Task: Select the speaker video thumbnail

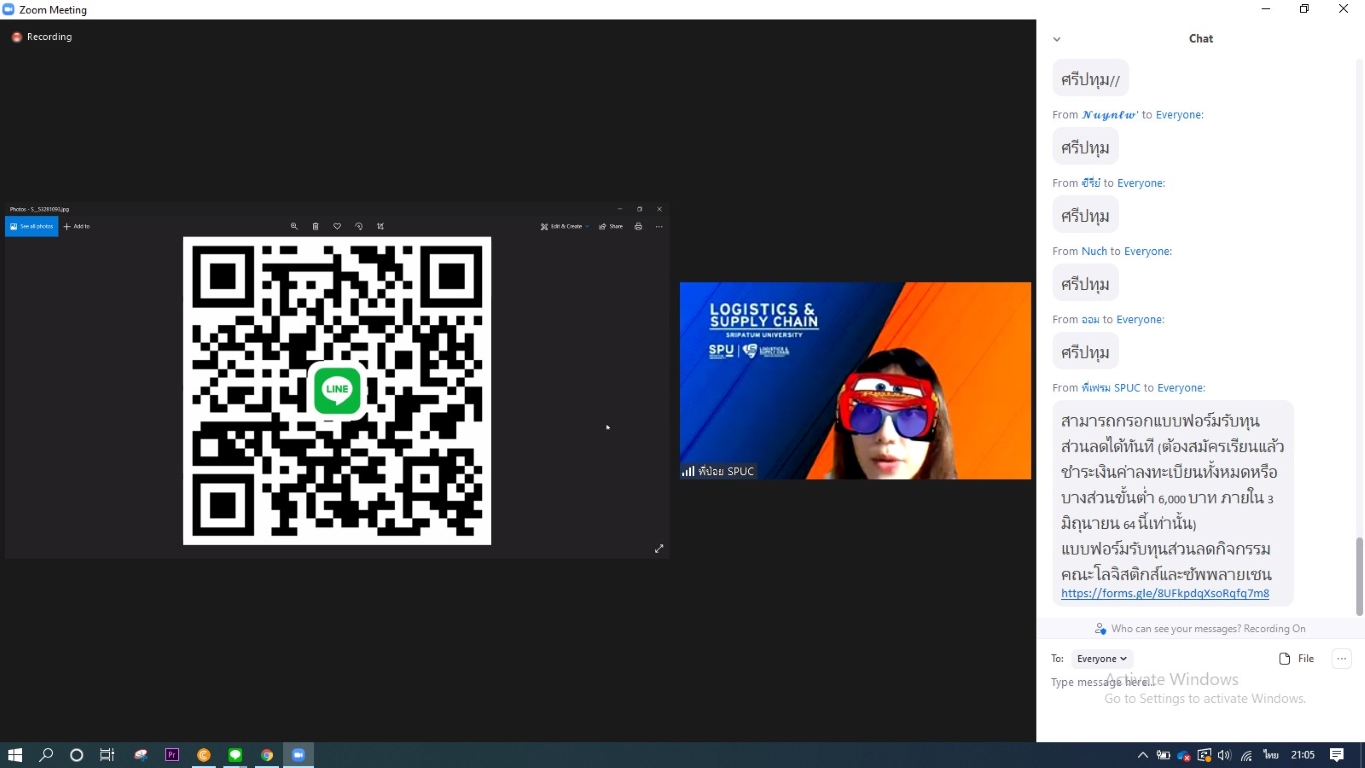Action: coord(855,381)
